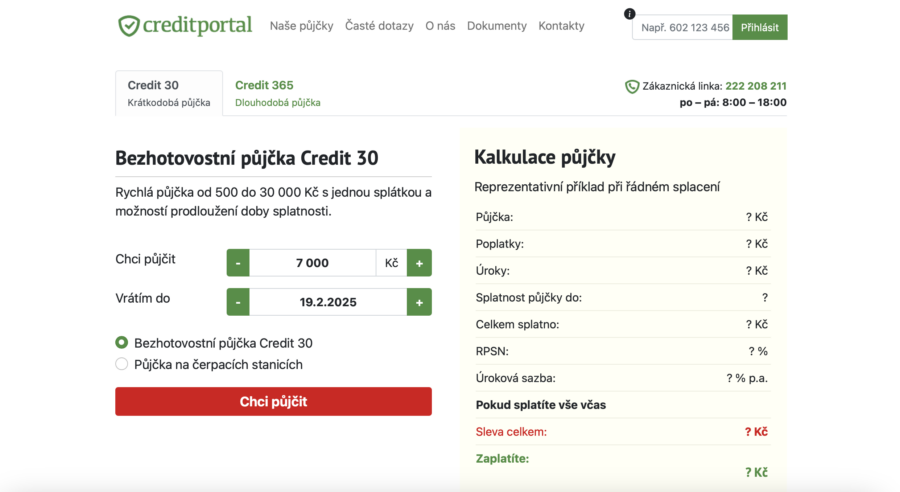Open Naše půjčky menu item

pos(301,26)
